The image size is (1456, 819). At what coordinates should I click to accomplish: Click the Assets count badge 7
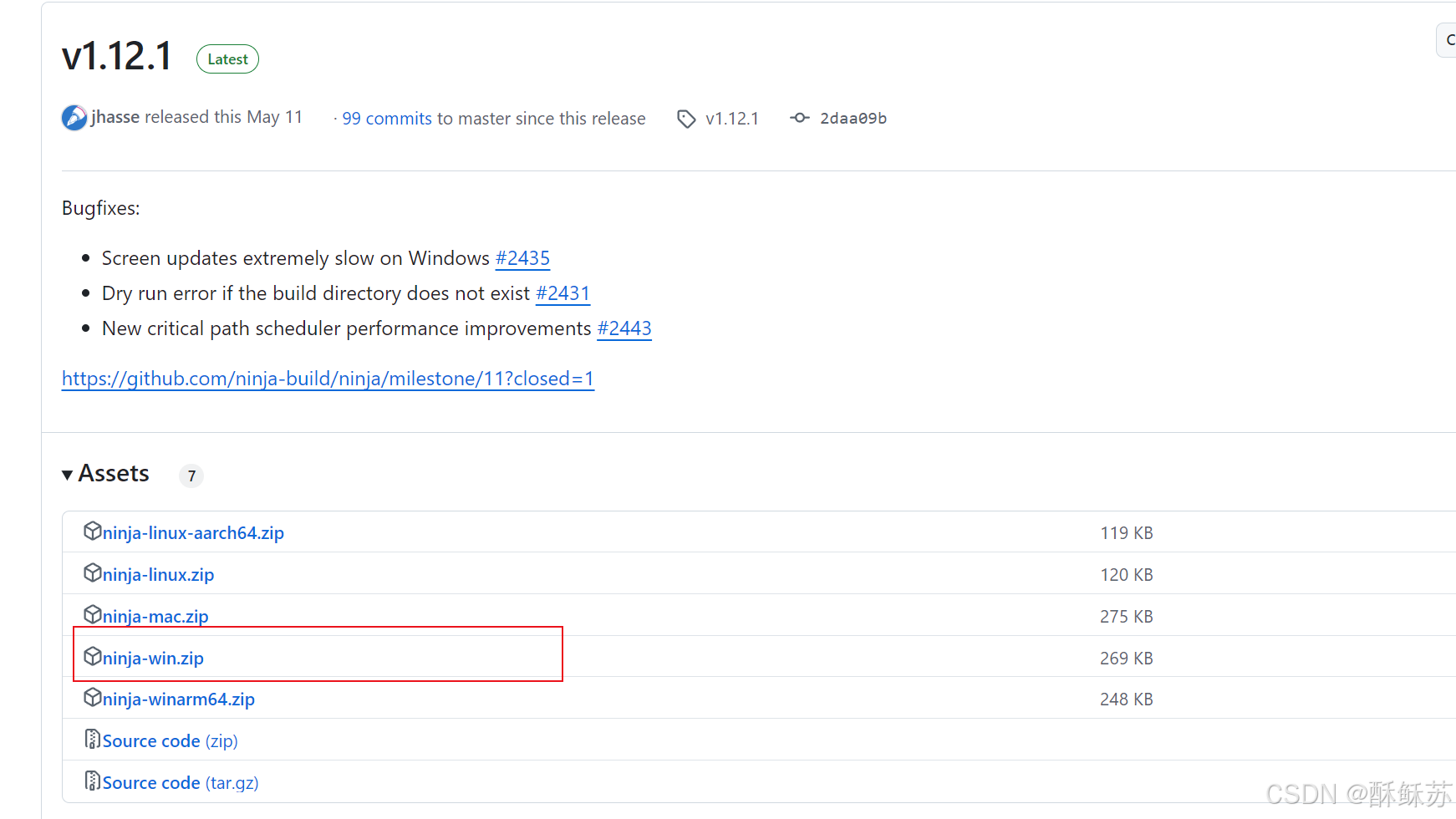click(x=191, y=476)
